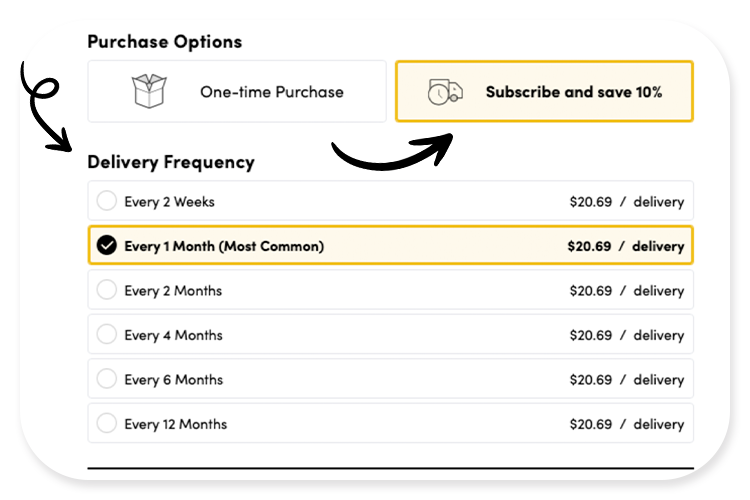Image resolution: width=750 pixels, height=500 pixels.
Task: Click the open box icon
Action: [148, 91]
